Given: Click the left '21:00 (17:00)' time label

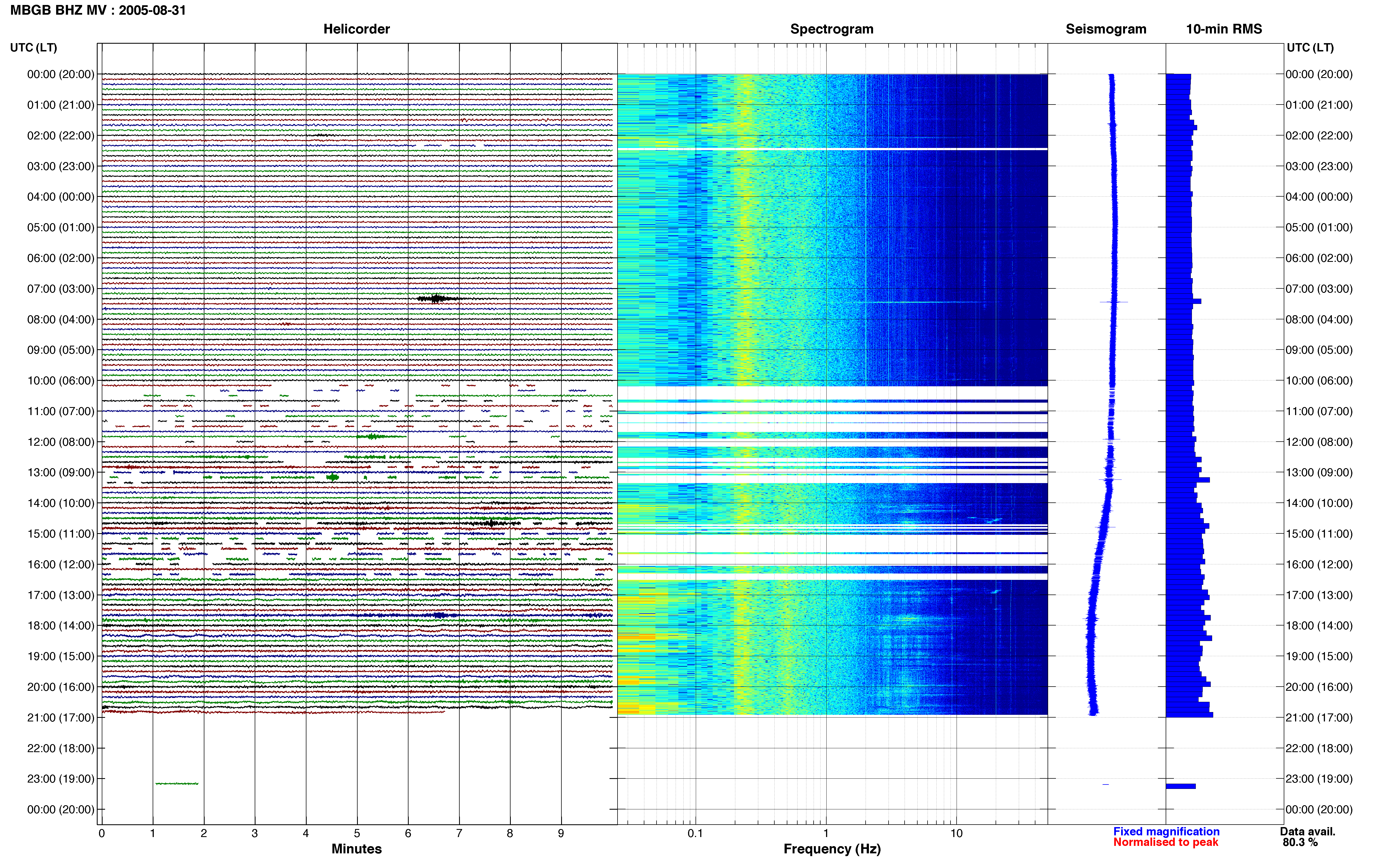Looking at the screenshot, I should (x=61, y=718).
